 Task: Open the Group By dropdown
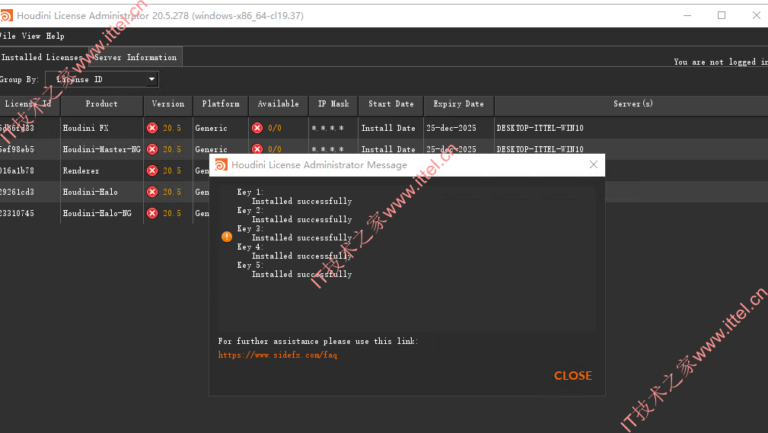tap(103, 79)
